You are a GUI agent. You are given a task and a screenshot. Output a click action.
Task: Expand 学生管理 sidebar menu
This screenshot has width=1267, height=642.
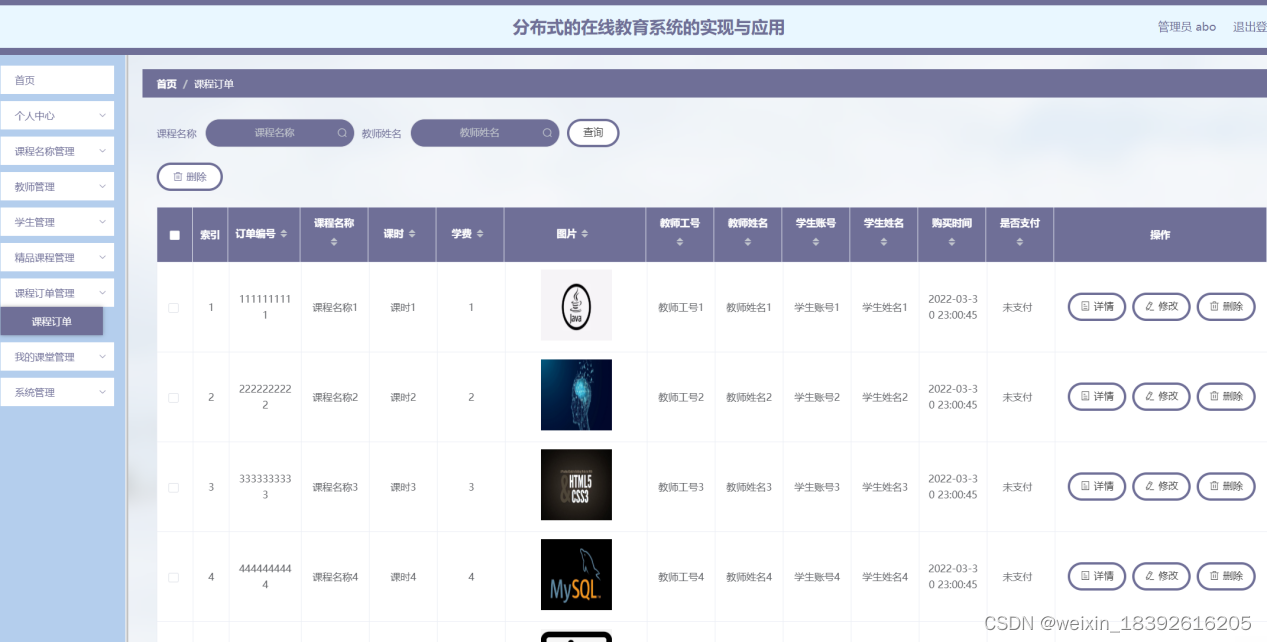click(57, 222)
